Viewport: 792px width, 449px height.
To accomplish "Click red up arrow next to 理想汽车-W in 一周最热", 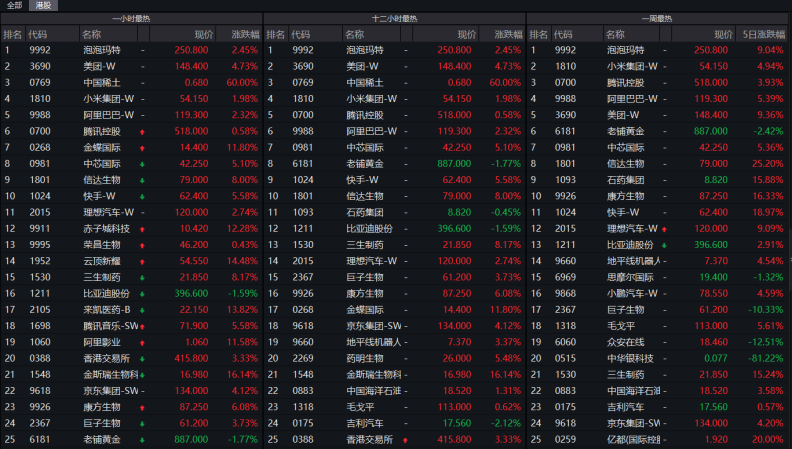I will click(666, 229).
